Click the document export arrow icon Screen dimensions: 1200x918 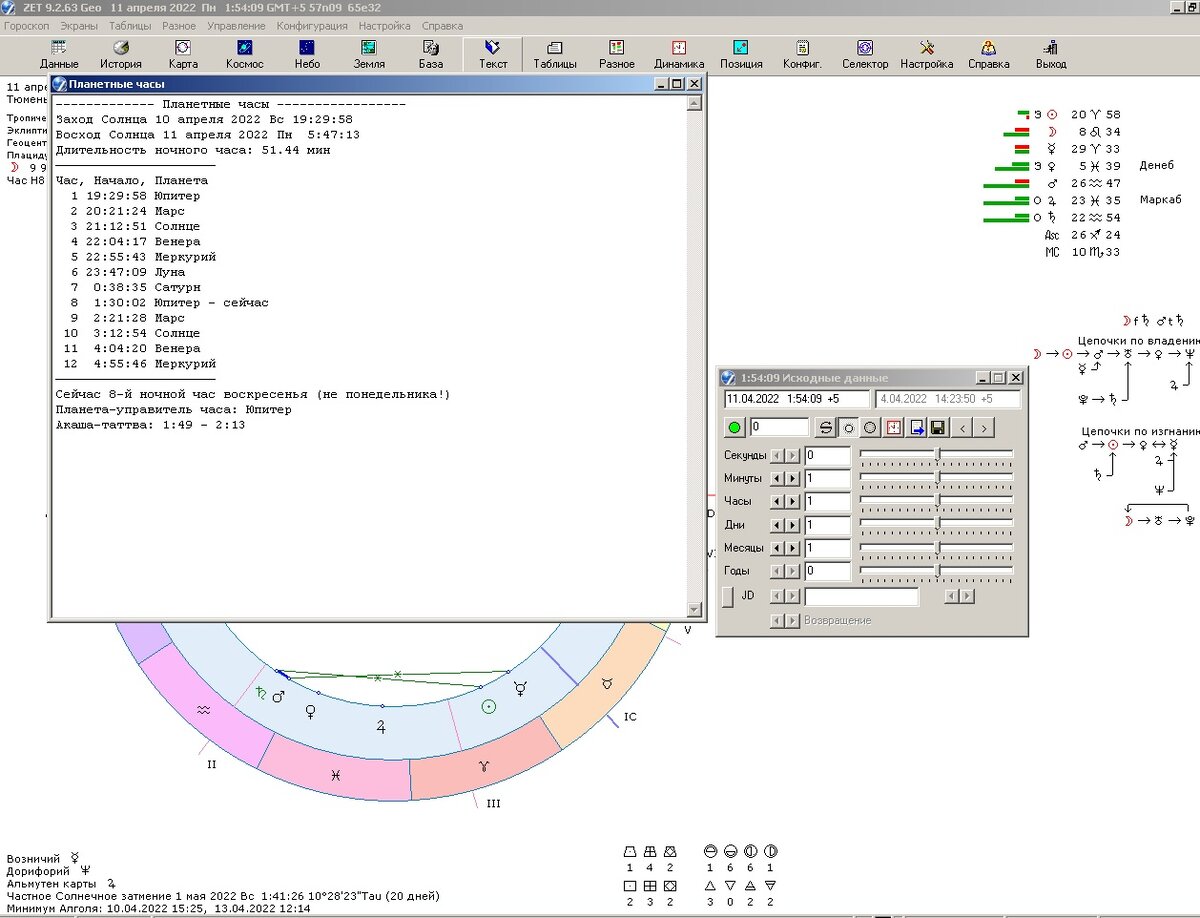pyautogui.click(x=916, y=428)
